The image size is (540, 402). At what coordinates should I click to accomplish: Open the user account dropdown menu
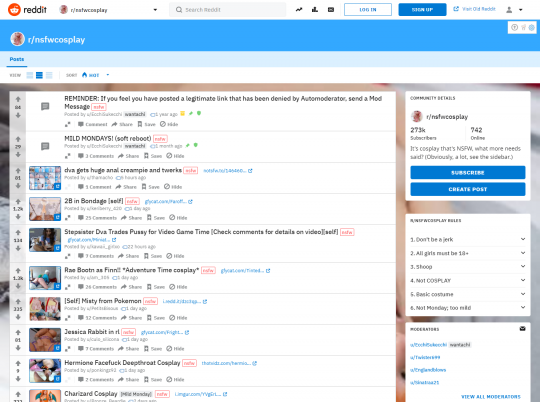tap(514, 10)
